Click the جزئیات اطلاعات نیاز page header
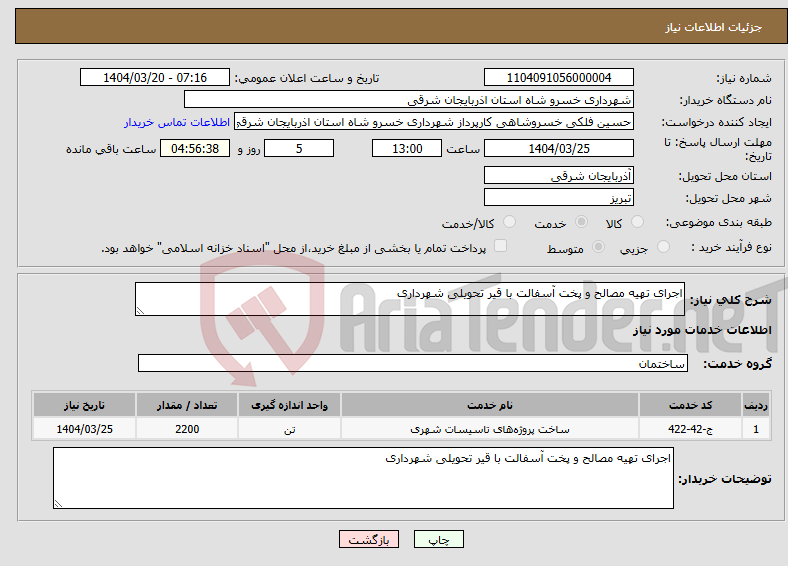The width and height of the screenshot is (788, 566). pyautogui.click(x=714, y=27)
